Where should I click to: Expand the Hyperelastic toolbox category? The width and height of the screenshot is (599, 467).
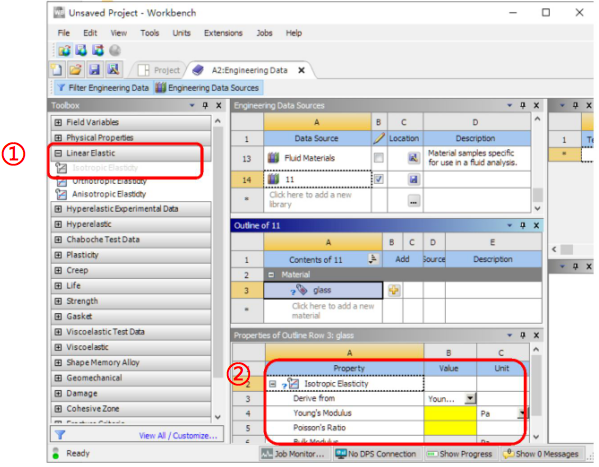coord(58,224)
